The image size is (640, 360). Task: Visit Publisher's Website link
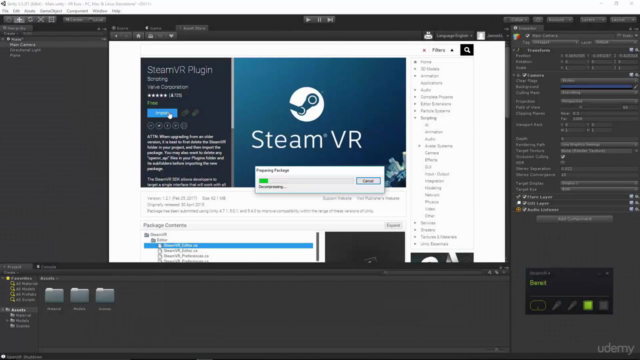click(378, 198)
